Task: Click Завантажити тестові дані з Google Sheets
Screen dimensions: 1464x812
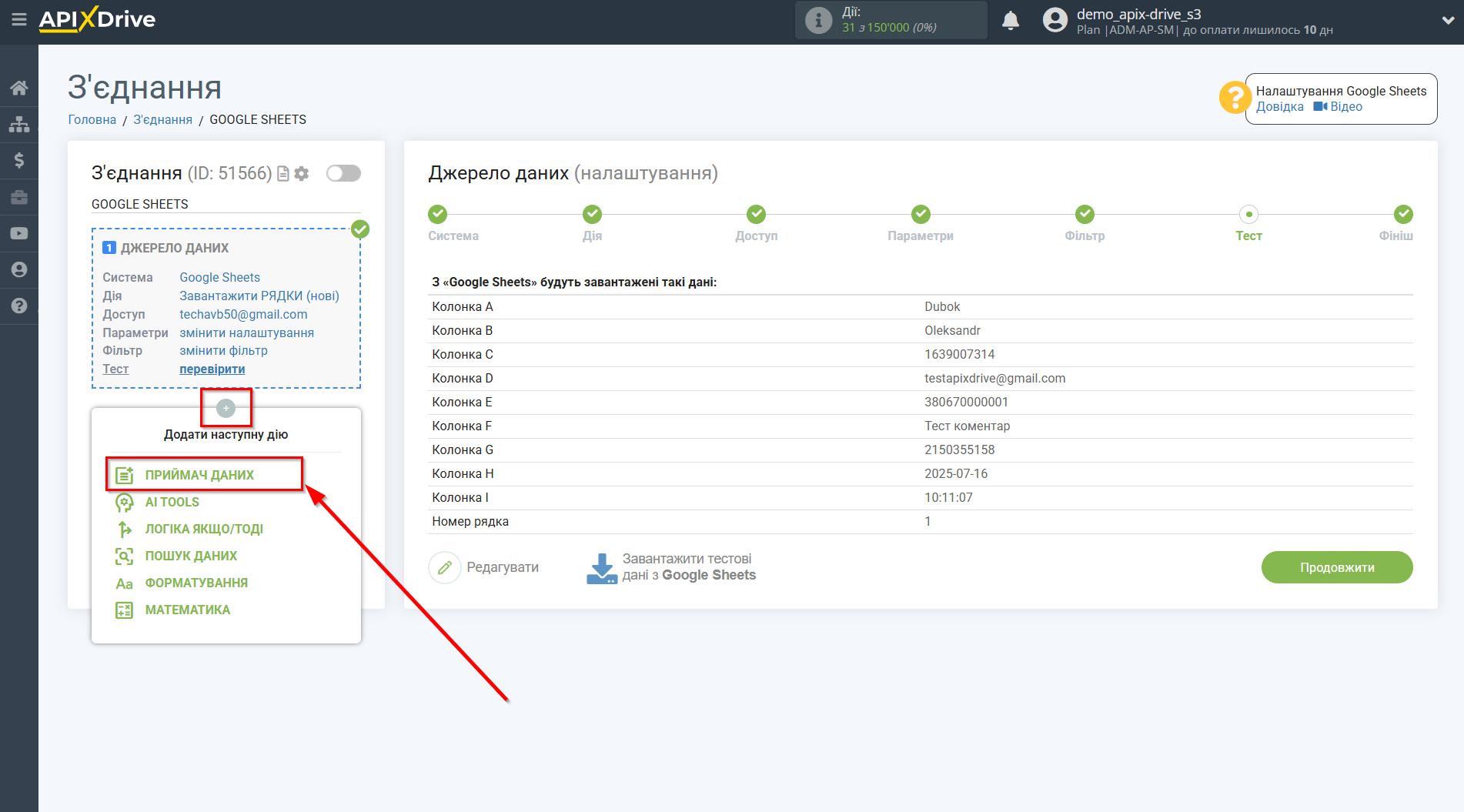Action: click(689, 568)
